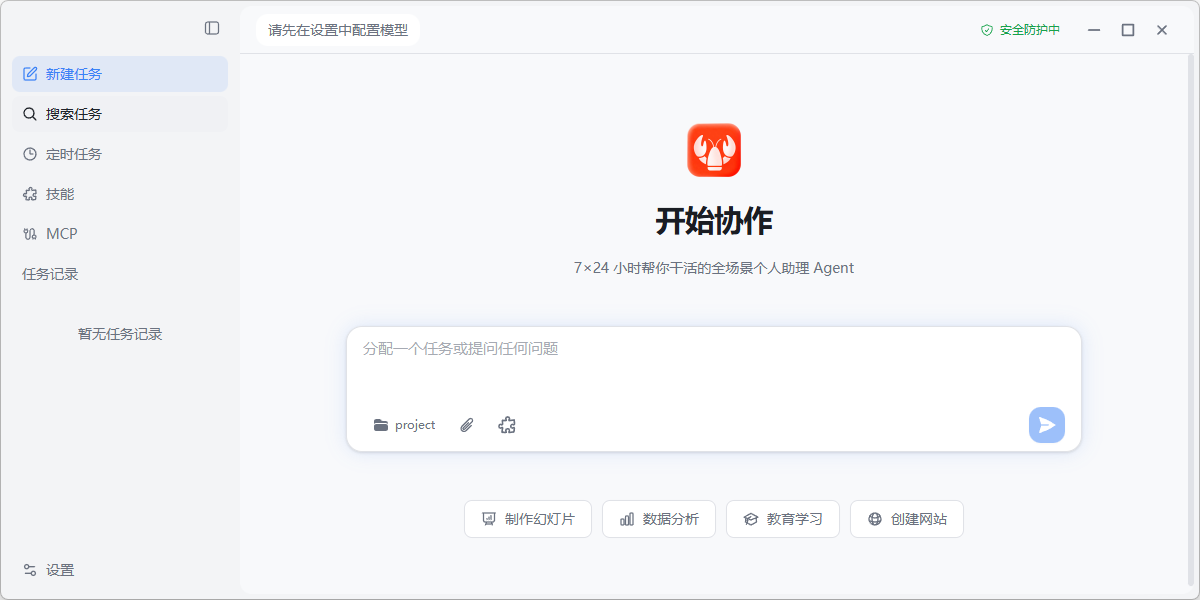Click the paperclip attachment icon
Viewport: 1200px width, 600px height.
[466, 425]
